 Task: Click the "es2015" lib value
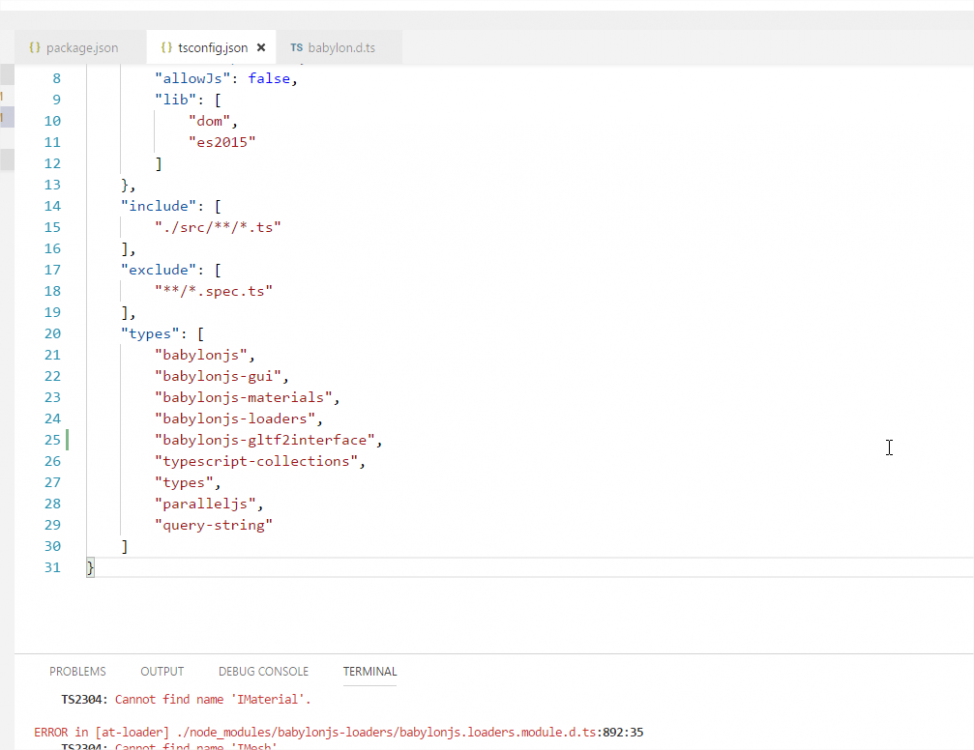tap(222, 142)
